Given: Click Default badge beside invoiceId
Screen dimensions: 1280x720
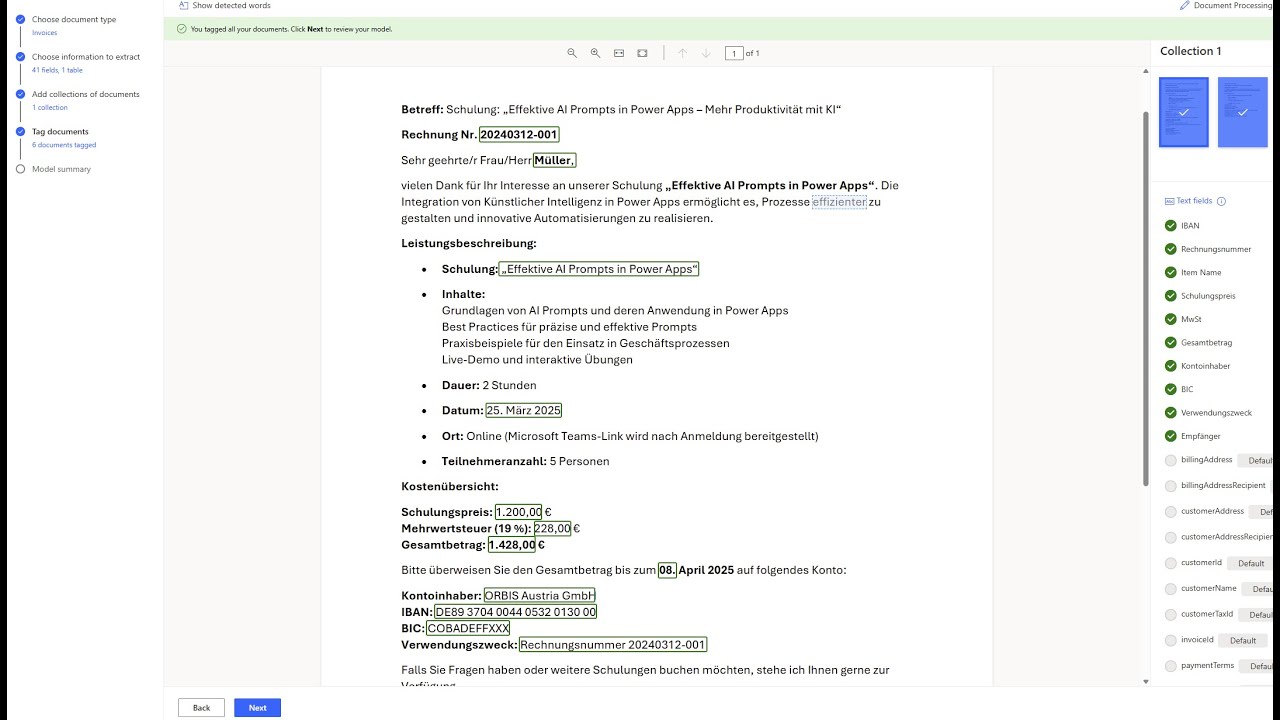Looking at the screenshot, I should click(1243, 640).
